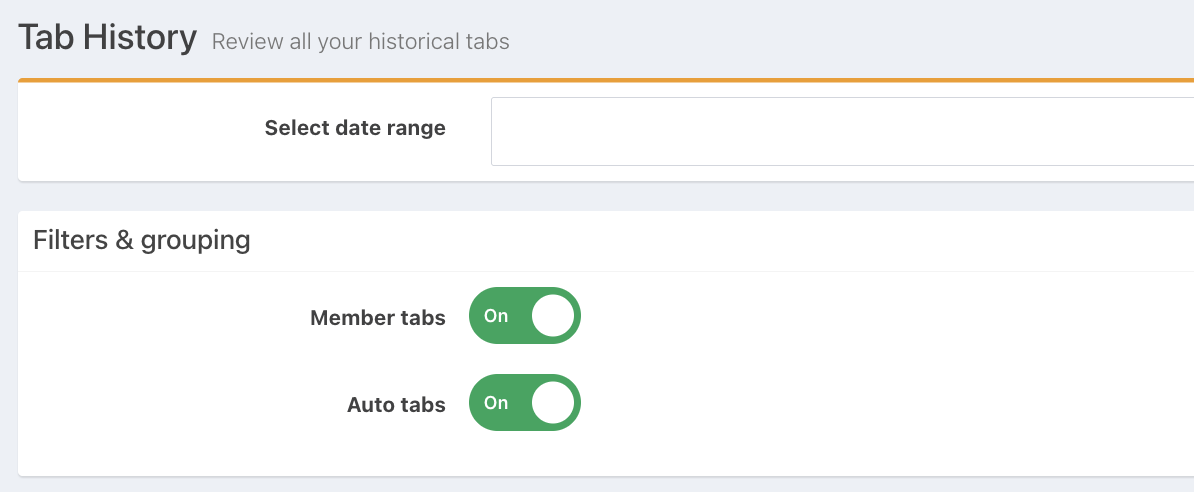Image resolution: width=1194 pixels, height=492 pixels.
Task: Click blank area left of Select date range label
Action: [130, 130]
